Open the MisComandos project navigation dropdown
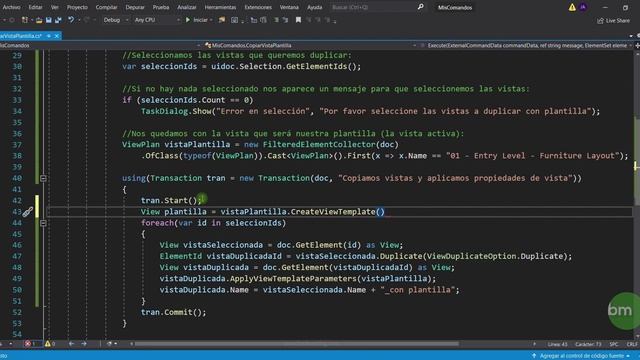 tap(100, 45)
